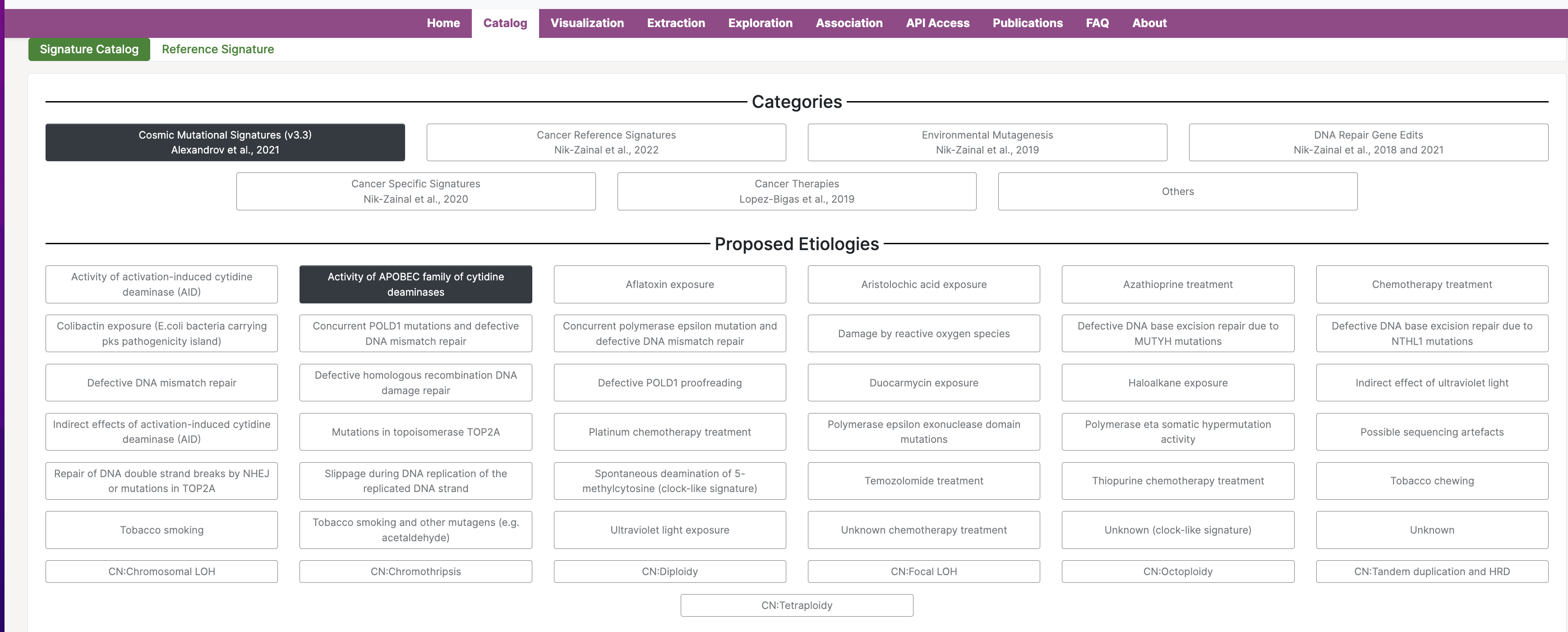The height and width of the screenshot is (632, 1568).
Task: Click Temozolomide treatment etiology
Action: pyautogui.click(x=923, y=481)
